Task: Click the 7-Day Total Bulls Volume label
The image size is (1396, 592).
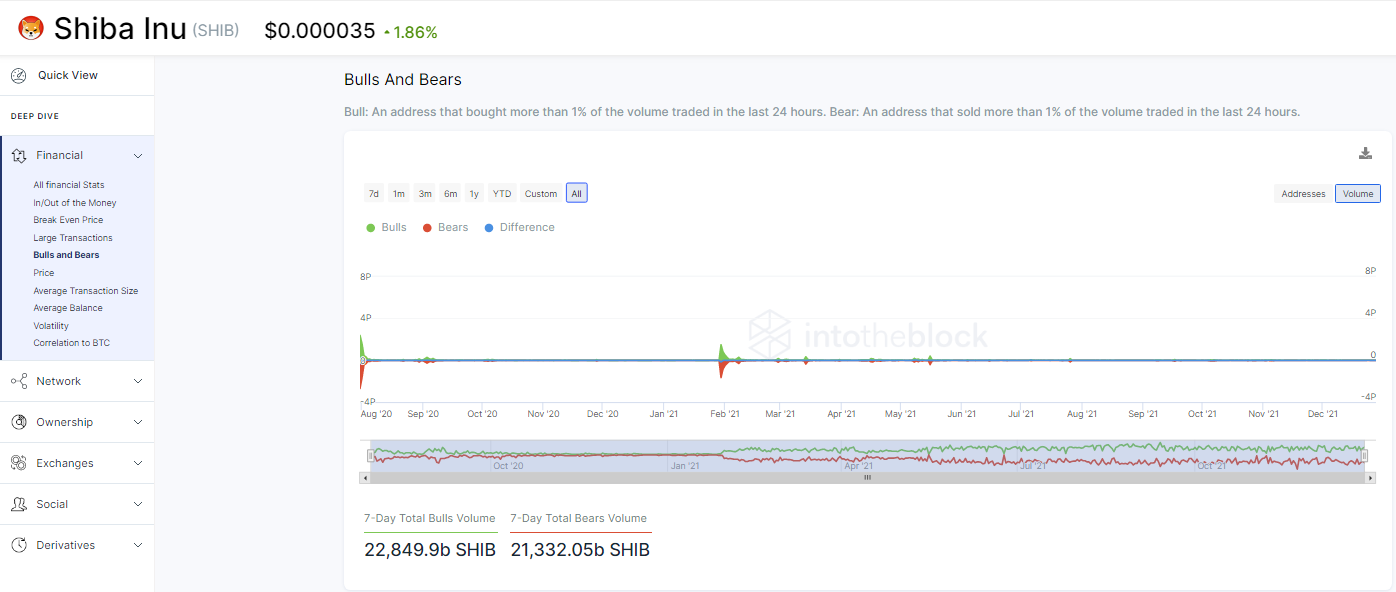Action: 430,518
